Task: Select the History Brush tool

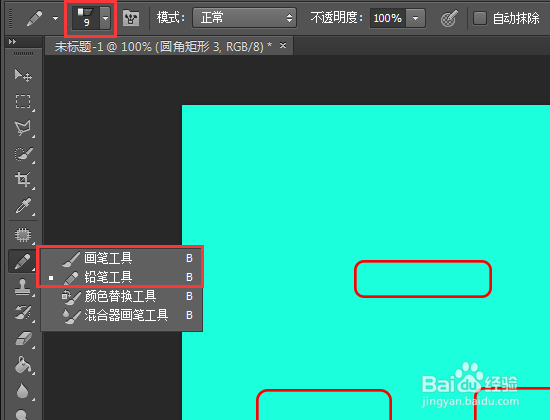Action: (23, 313)
